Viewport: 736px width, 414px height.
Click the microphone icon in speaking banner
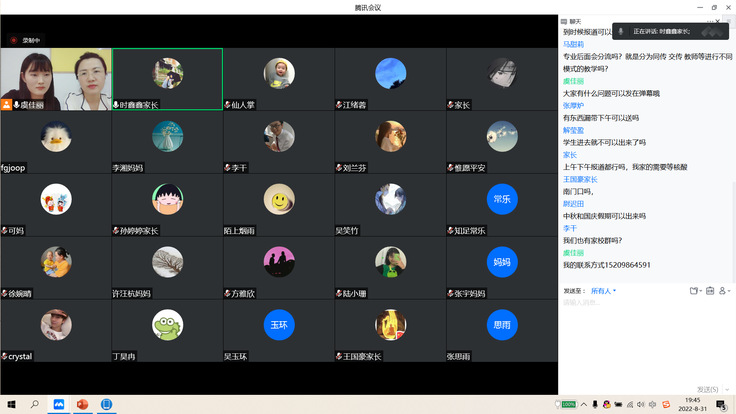[x=621, y=31]
